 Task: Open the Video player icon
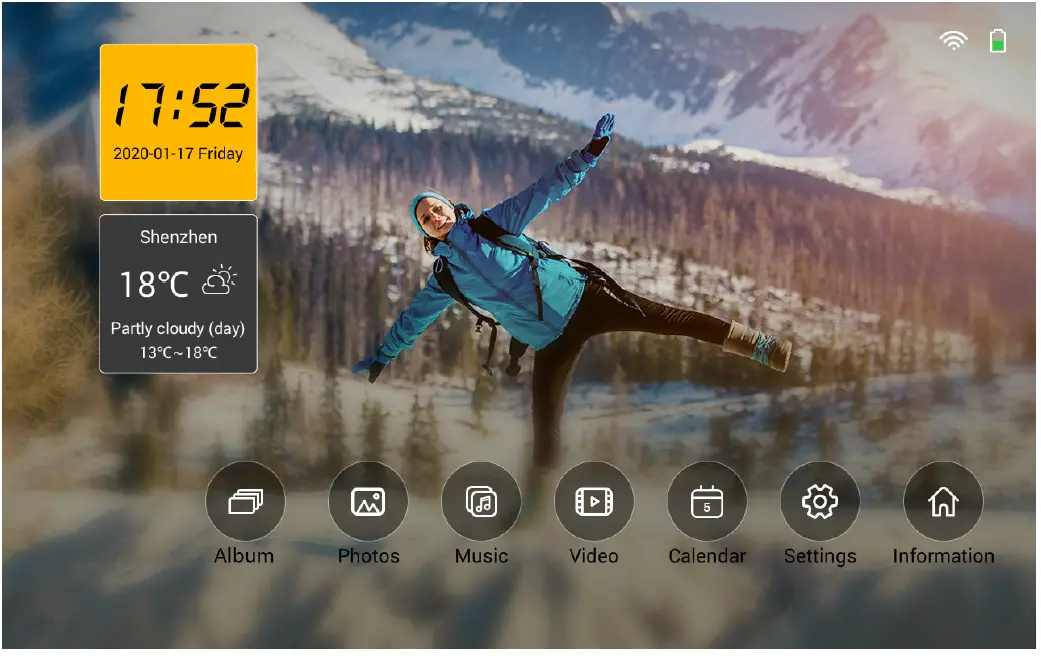coord(594,501)
